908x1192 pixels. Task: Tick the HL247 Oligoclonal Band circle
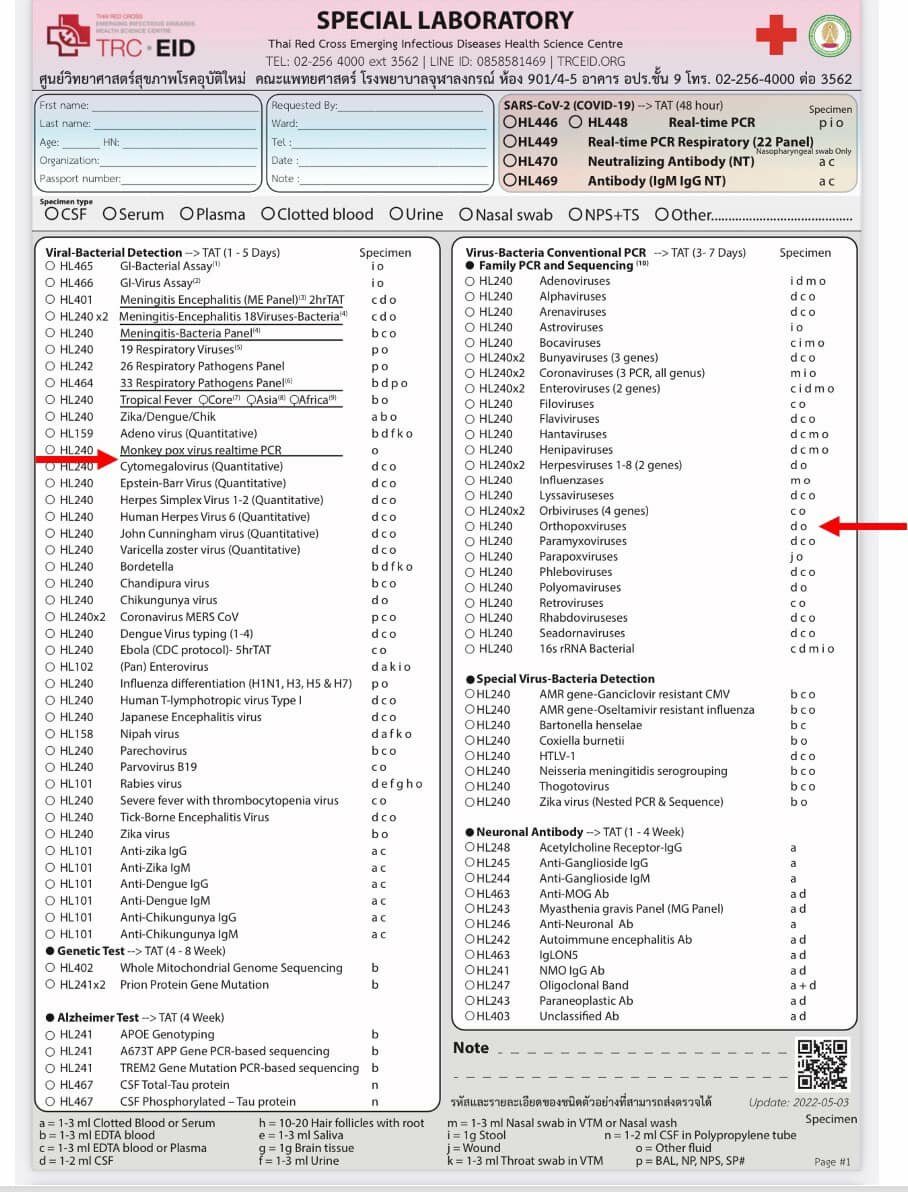[470, 985]
